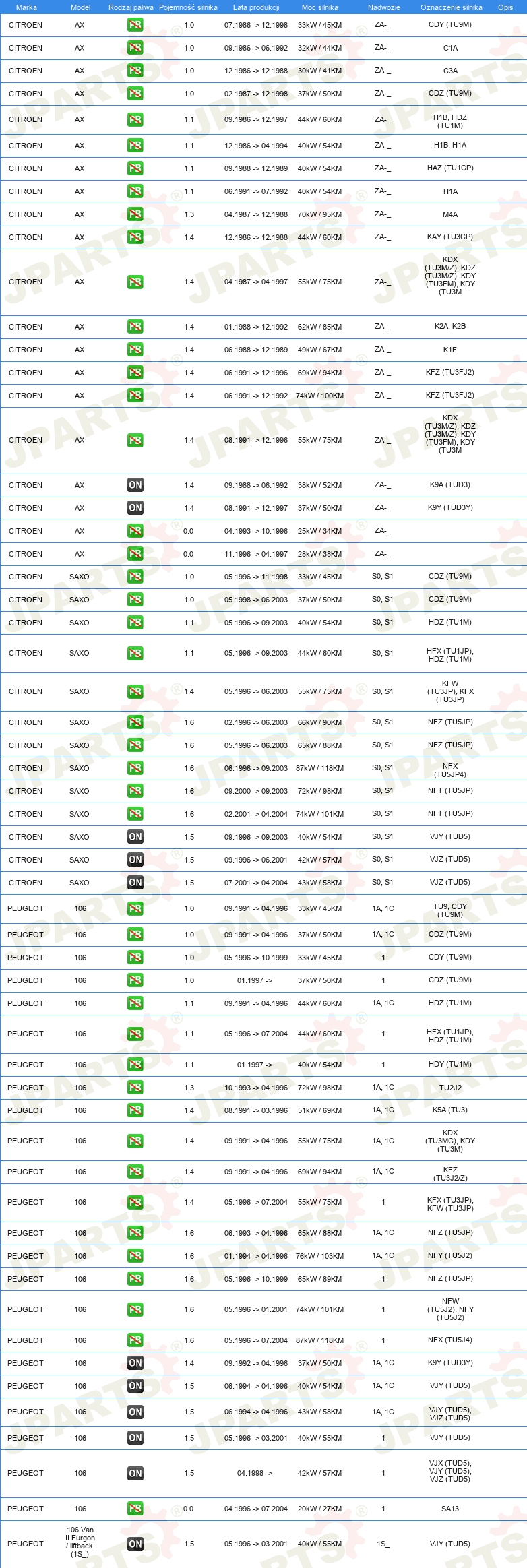Click the date range 04.1987 -> 12.1988
Image resolution: width=527 pixels, height=1568 pixels.
pos(256,214)
